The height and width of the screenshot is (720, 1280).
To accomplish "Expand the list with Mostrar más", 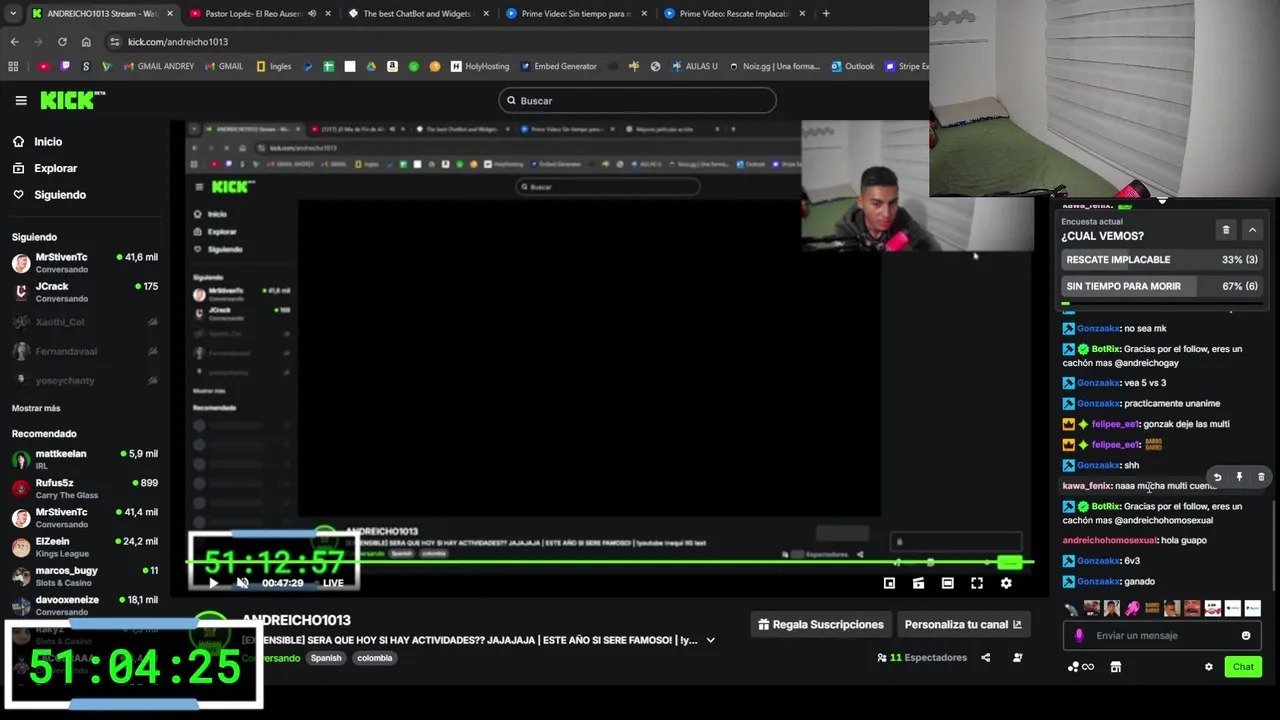I will point(36,408).
